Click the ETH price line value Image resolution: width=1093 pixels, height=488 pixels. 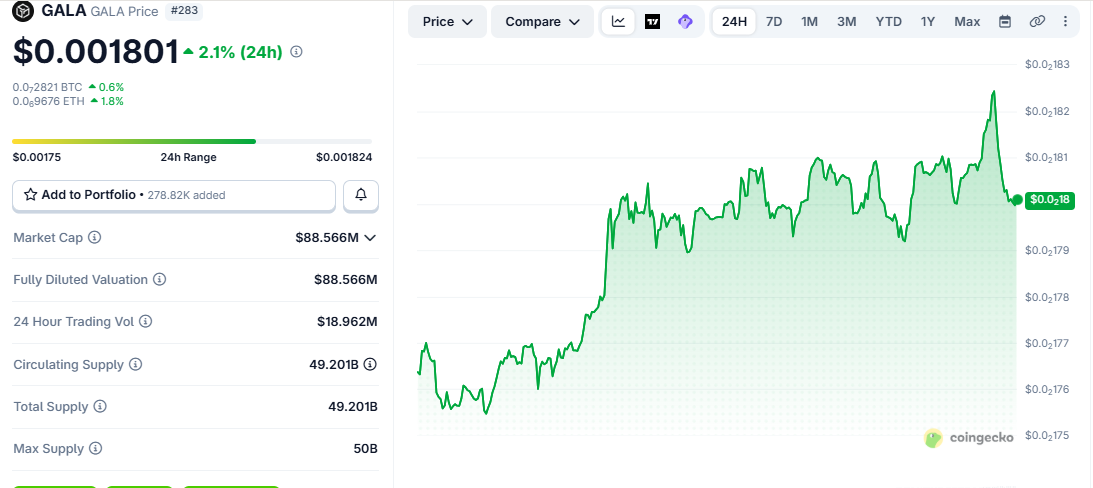pyautogui.click(x=49, y=101)
